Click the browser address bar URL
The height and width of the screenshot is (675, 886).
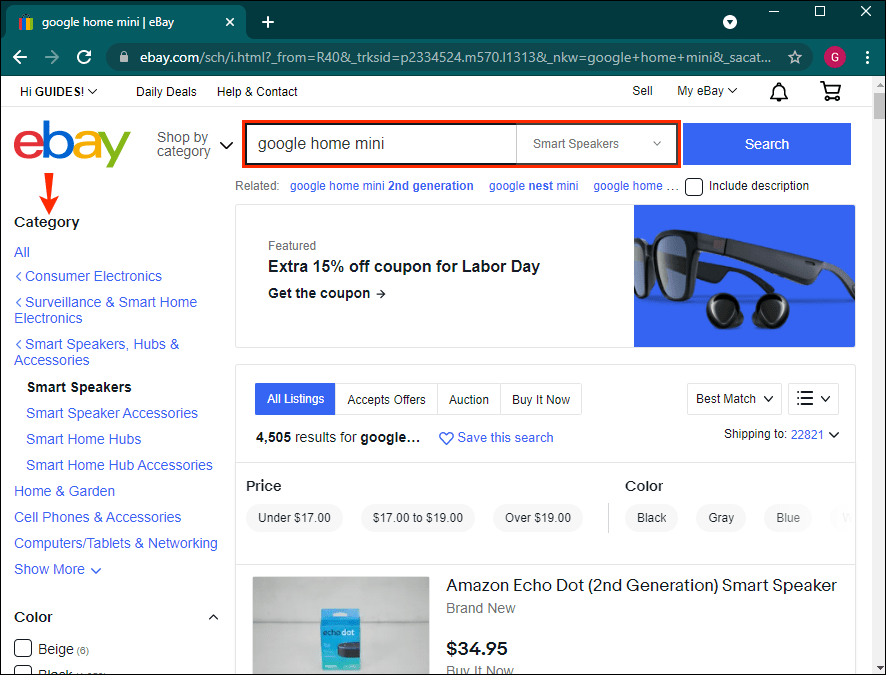coord(455,57)
